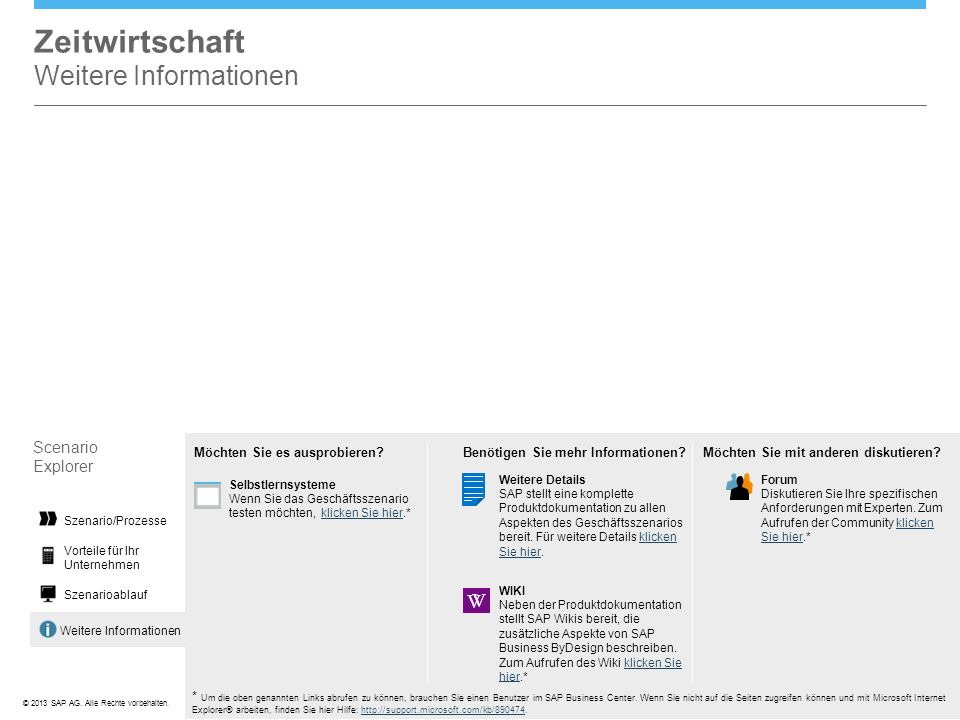Go to the Szenarioablauf navigation item
Image resolution: width=960 pixels, height=720 pixels.
pyautogui.click(x=105, y=594)
